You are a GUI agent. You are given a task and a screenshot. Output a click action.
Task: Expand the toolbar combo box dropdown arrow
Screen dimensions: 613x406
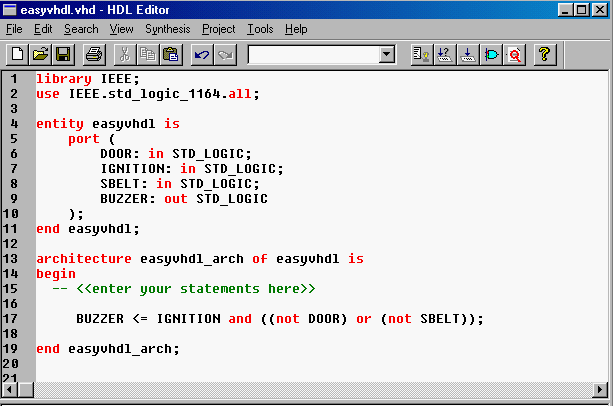pyautogui.click(x=387, y=54)
